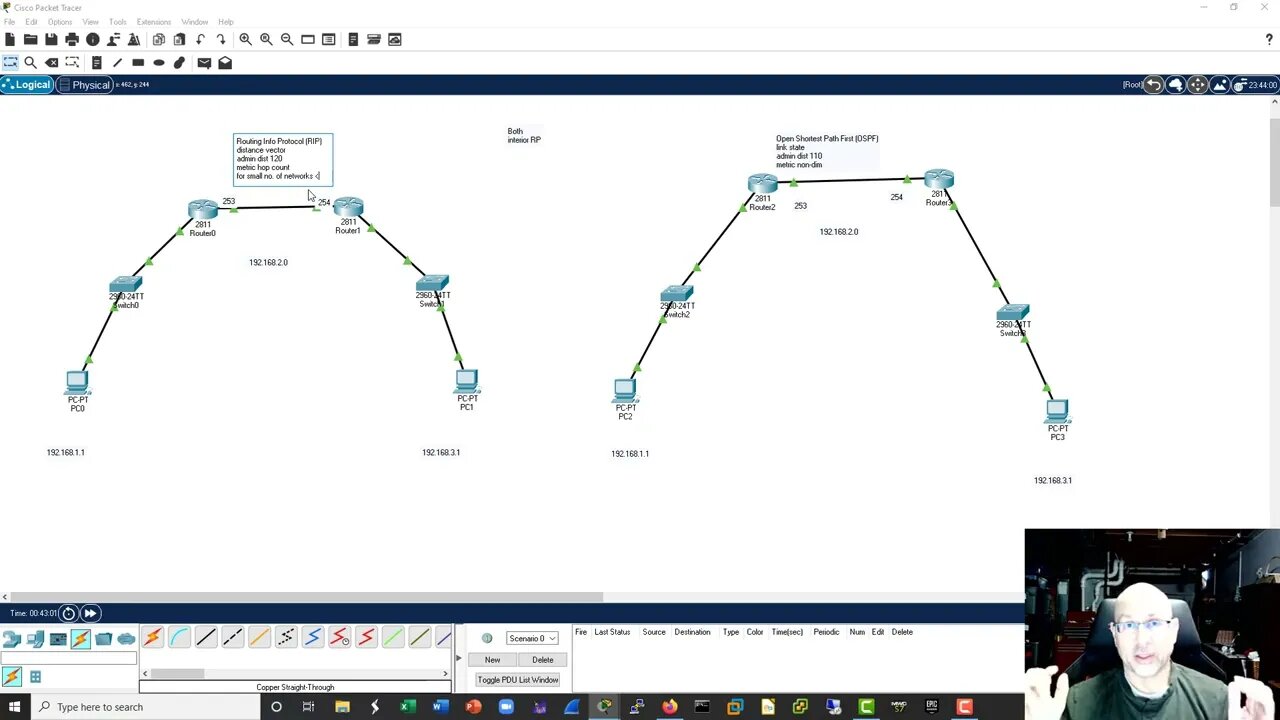Click taskbar search box
The height and width of the screenshot is (720, 1280).
(144, 707)
